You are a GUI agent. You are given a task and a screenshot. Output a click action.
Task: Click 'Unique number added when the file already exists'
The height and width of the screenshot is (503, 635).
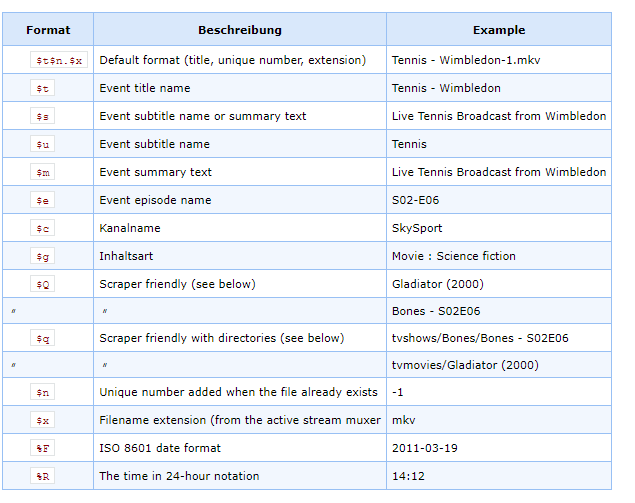[x=238, y=392]
